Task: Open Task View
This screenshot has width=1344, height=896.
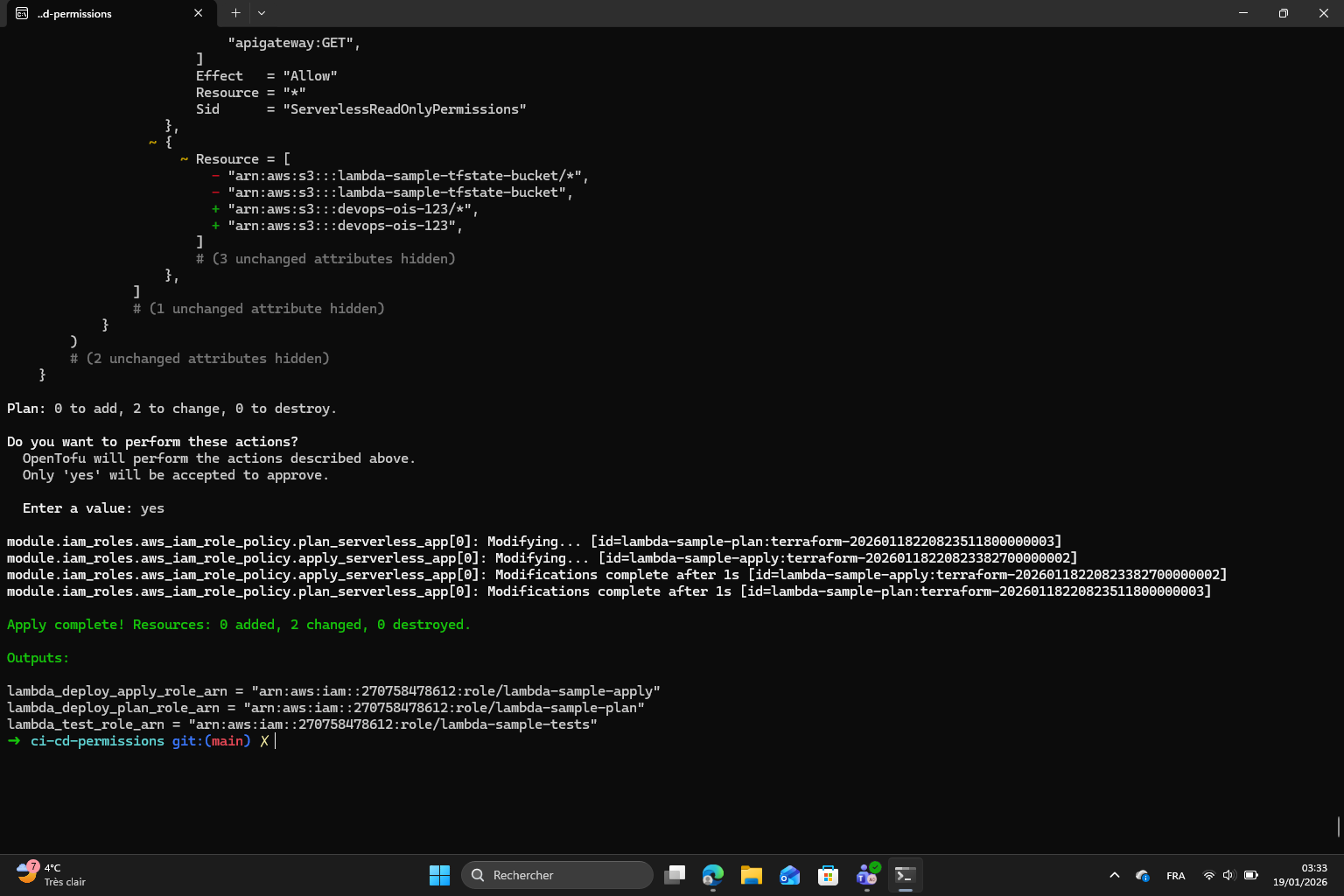Action: pyautogui.click(x=675, y=874)
